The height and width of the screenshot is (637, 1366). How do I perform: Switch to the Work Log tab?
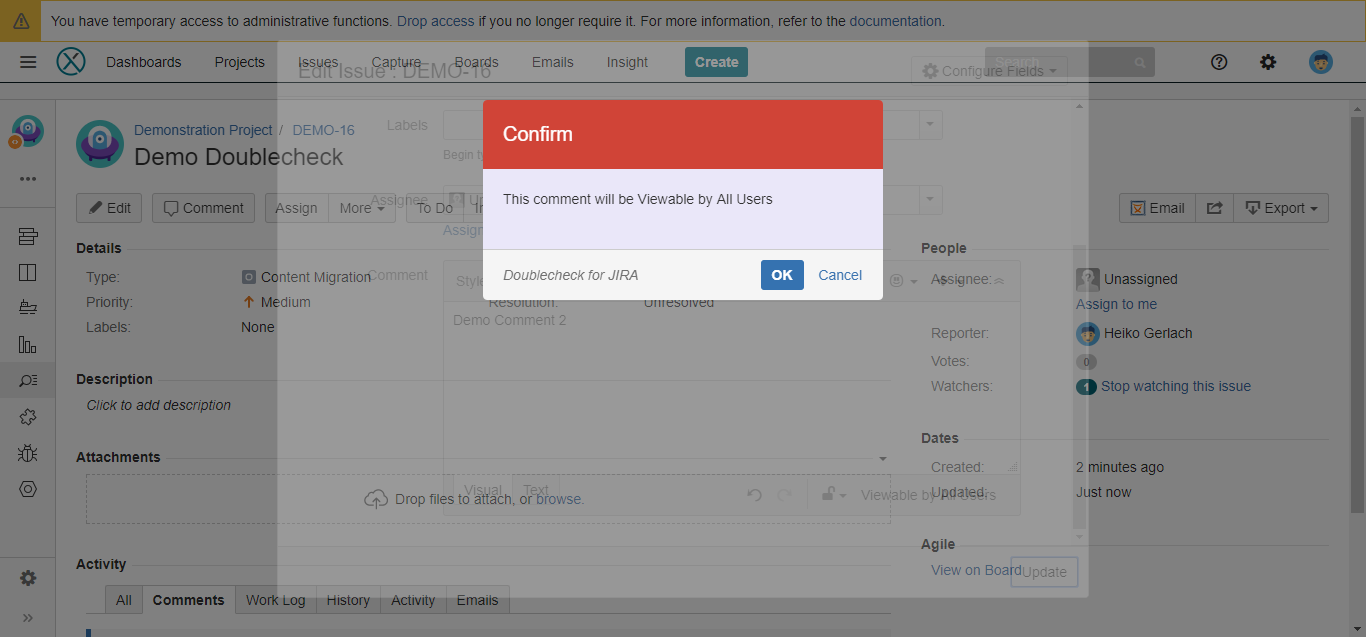pyautogui.click(x=276, y=600)
